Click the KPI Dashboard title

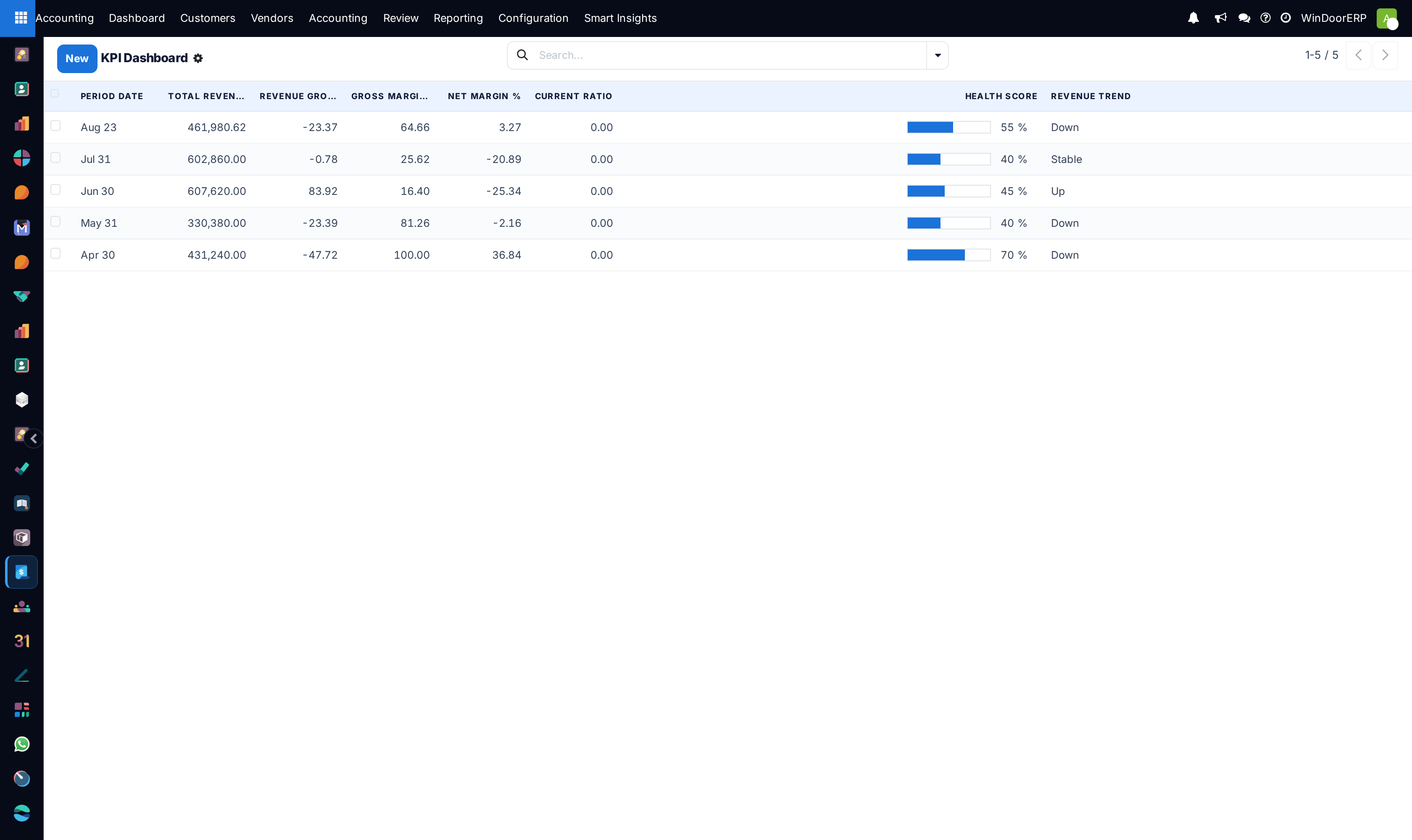[x=145, y=58]
